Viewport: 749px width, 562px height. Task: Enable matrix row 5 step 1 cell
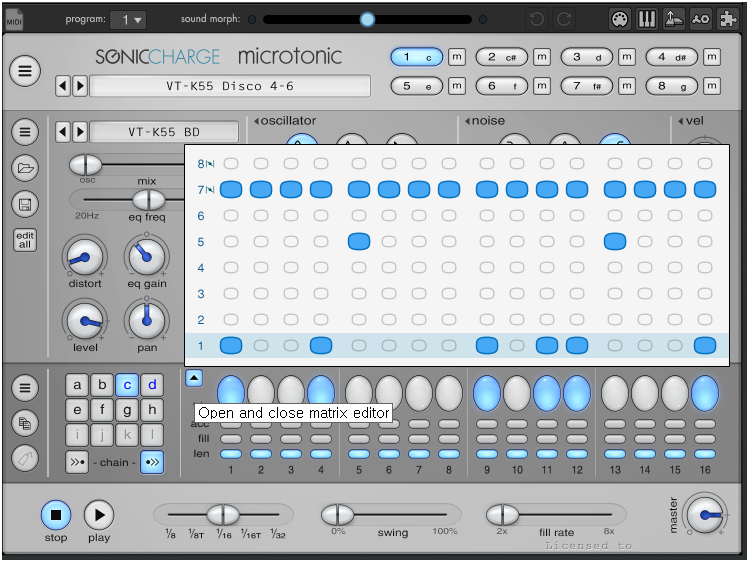click(x=231, y=242)
